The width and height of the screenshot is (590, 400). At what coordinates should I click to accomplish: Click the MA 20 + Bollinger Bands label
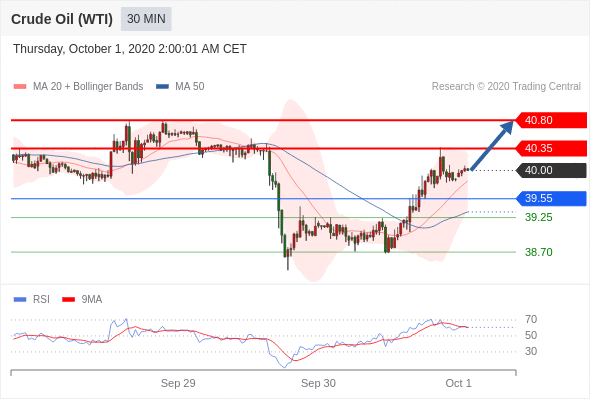click(88, 87)
